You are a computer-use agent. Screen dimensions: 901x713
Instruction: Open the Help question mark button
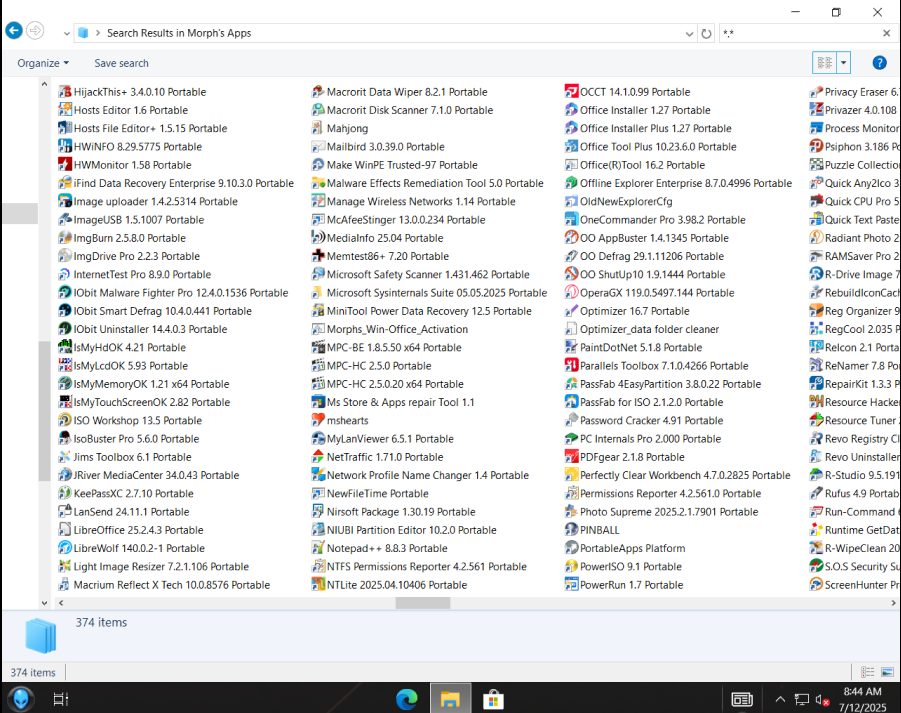[879, 63]
